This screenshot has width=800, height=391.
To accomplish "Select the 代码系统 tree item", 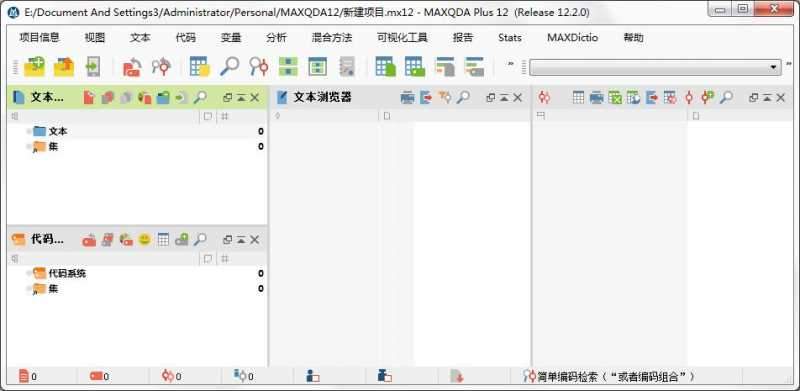I will 67,274.
